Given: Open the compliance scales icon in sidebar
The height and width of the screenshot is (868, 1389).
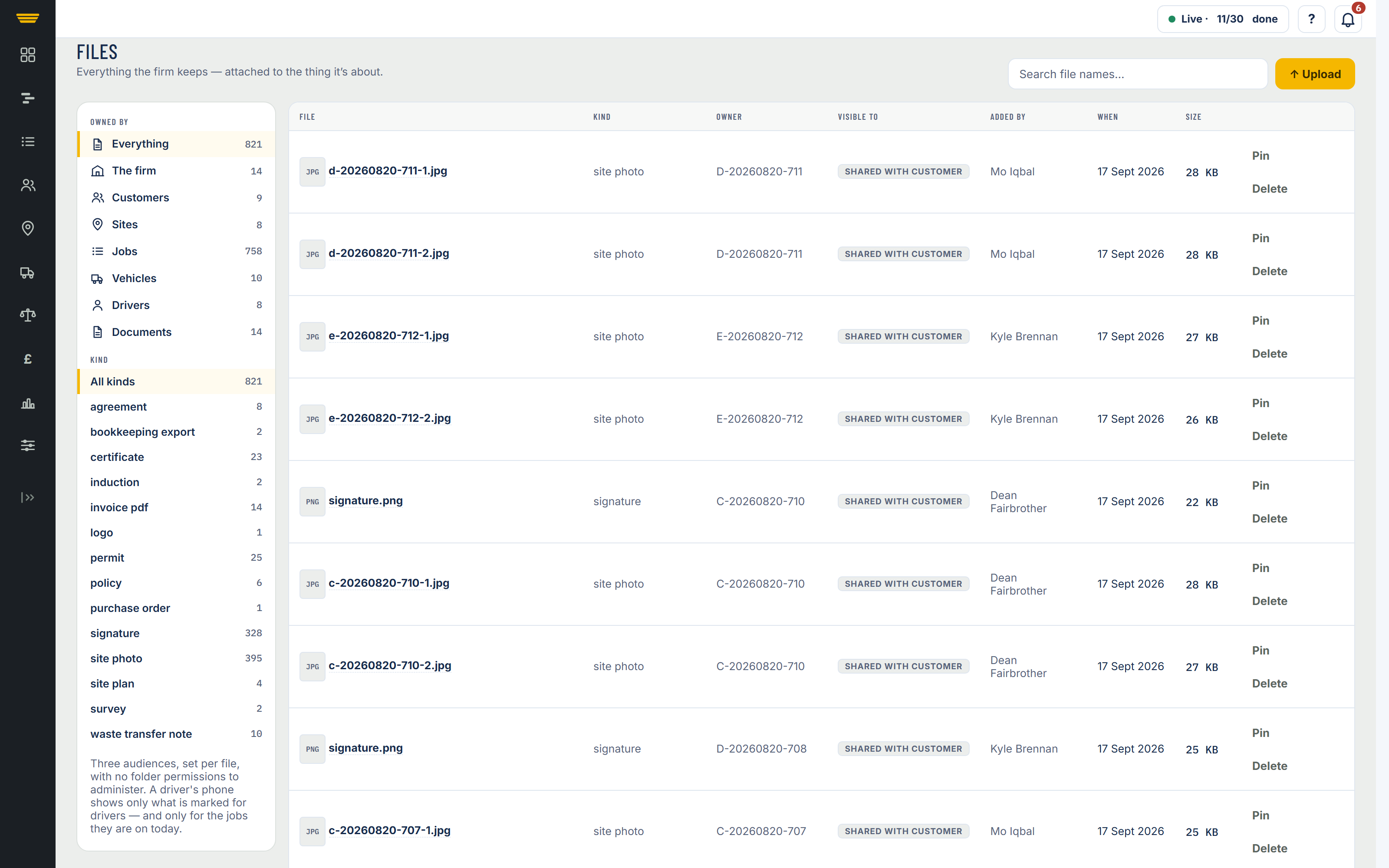Looking at the screenshot, I should coord(27,315).
